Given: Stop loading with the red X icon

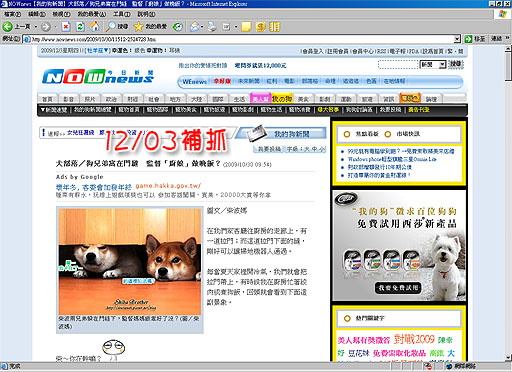Looking at the screenshot, I should (x=66, y=27).
